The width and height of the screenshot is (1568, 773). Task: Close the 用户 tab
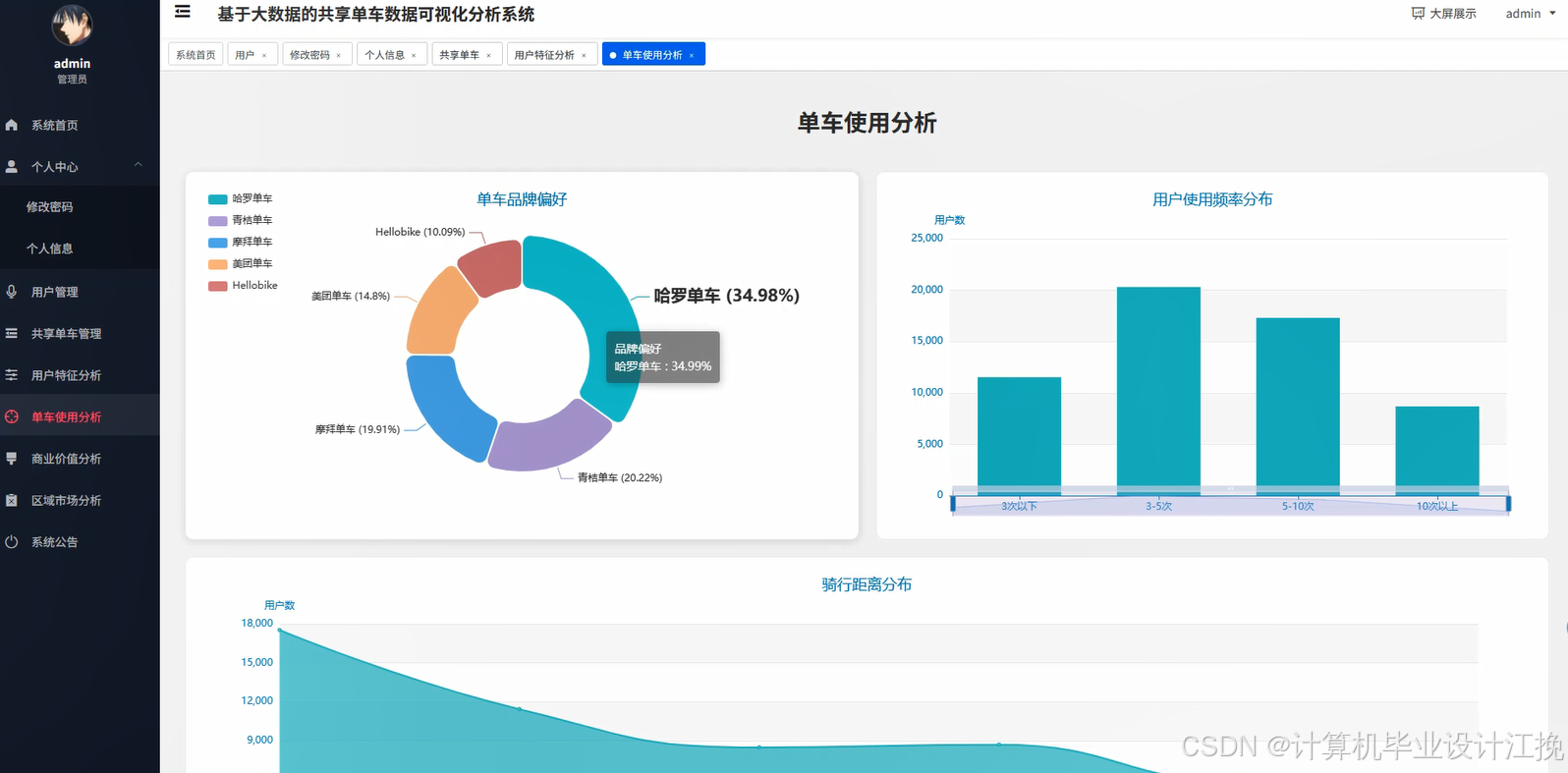264,56
